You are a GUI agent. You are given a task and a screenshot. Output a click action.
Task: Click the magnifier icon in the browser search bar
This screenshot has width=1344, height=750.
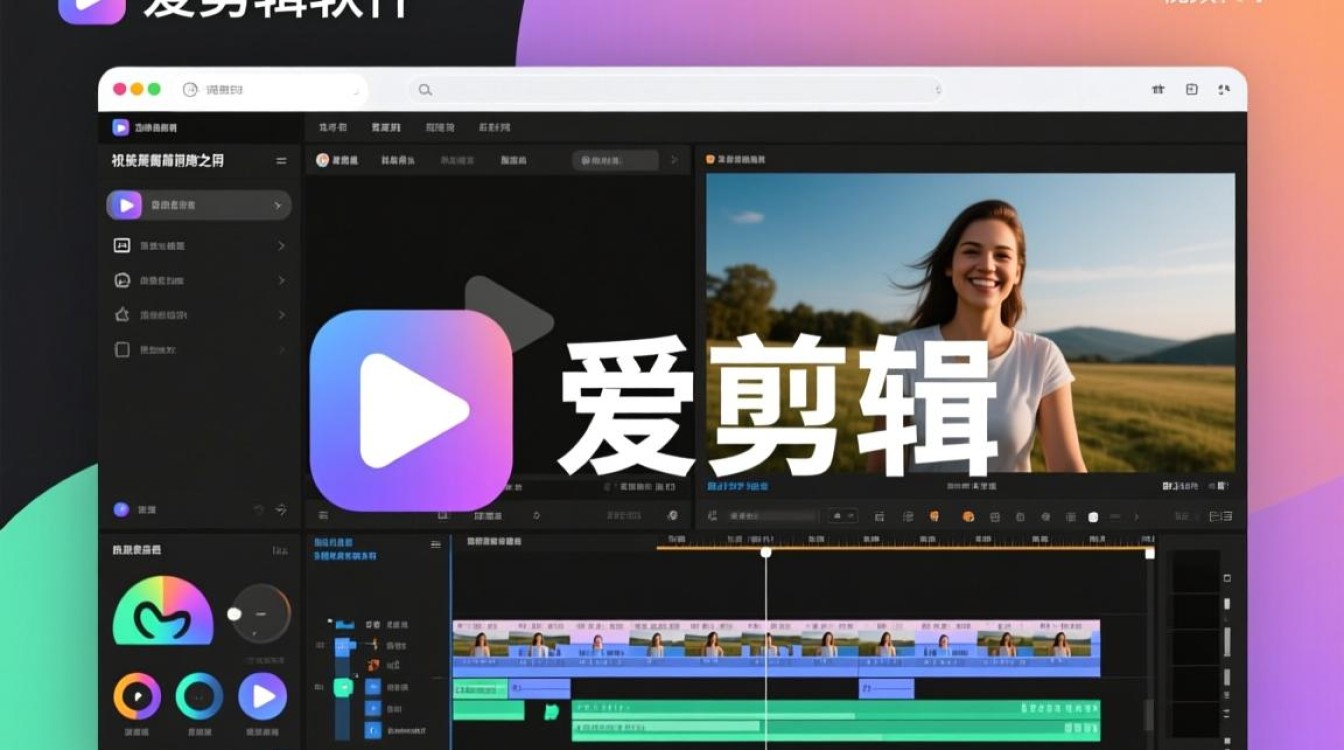[425, 90]
